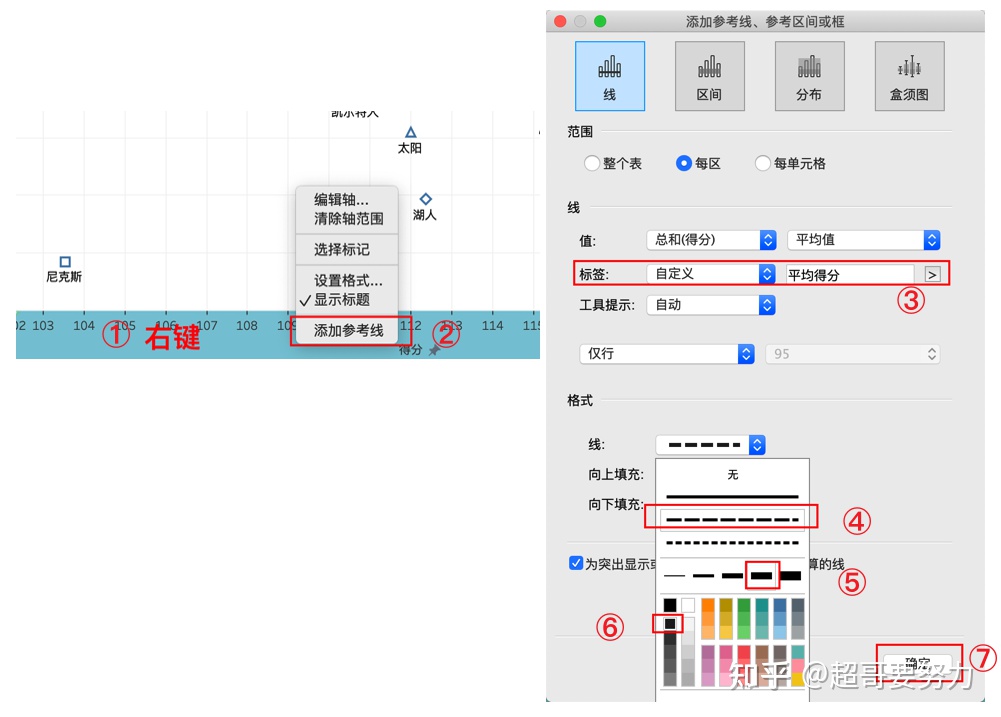
Task: Choose the second thinnest line thickness
Action: (x=704, y=576)
